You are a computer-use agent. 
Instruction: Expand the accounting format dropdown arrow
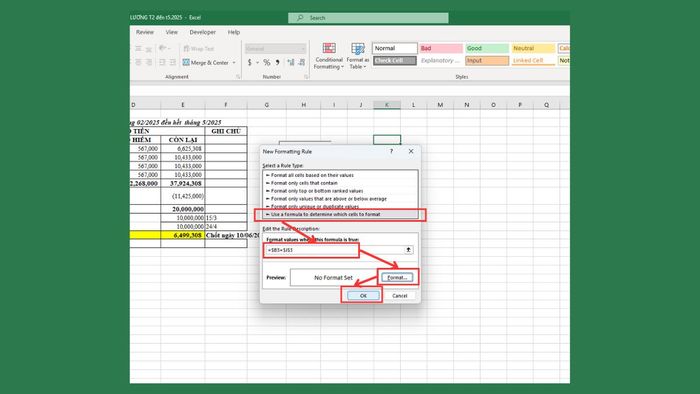tap(257, 62)
